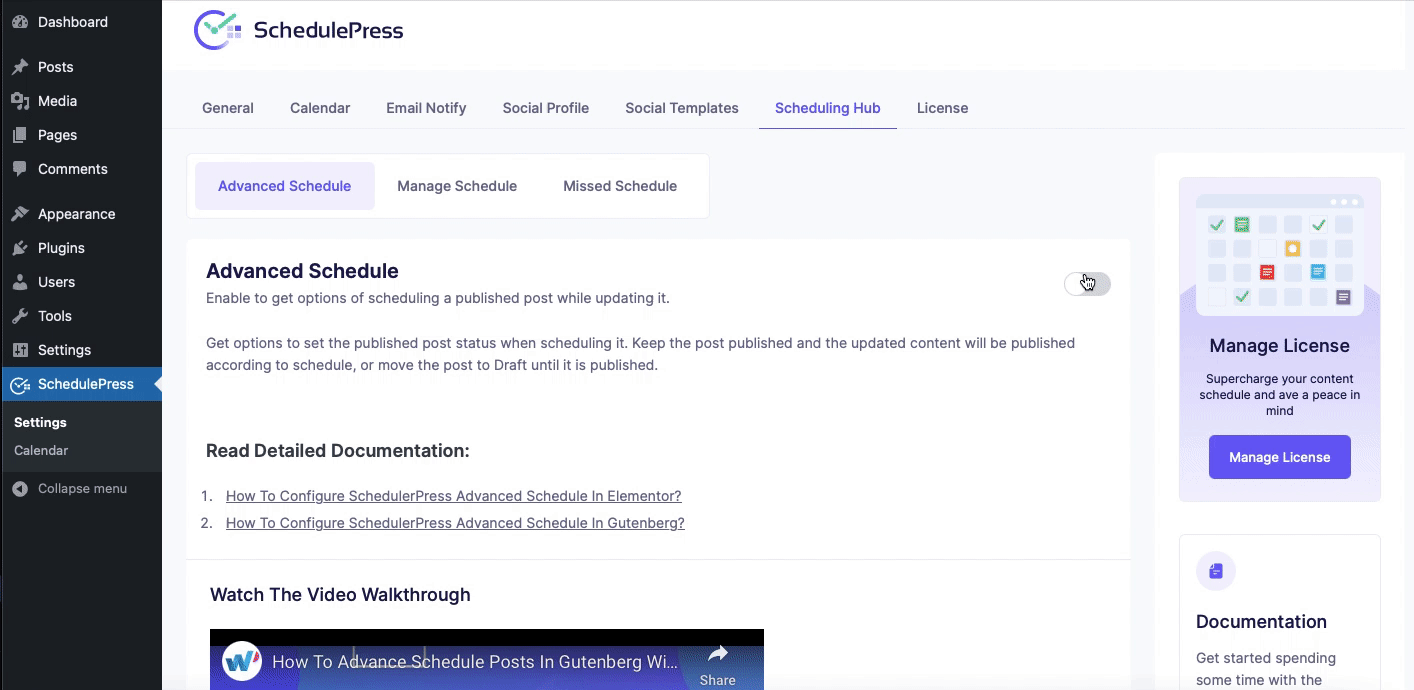Click the Plugins plug icon
This screenshot has height=690, width=1414.
point(20,248)
